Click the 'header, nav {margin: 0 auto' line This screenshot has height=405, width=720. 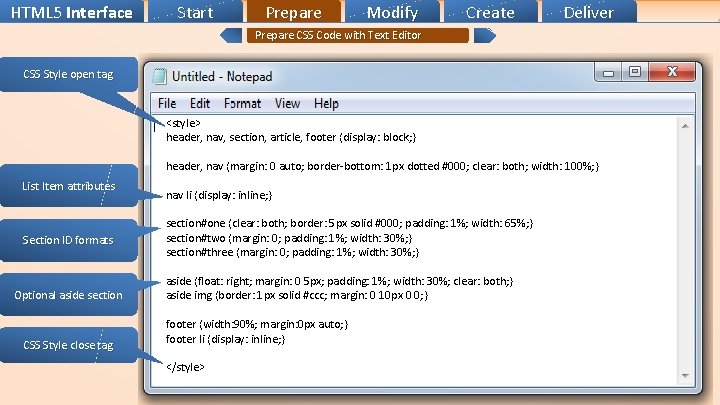tap(382, 166)
